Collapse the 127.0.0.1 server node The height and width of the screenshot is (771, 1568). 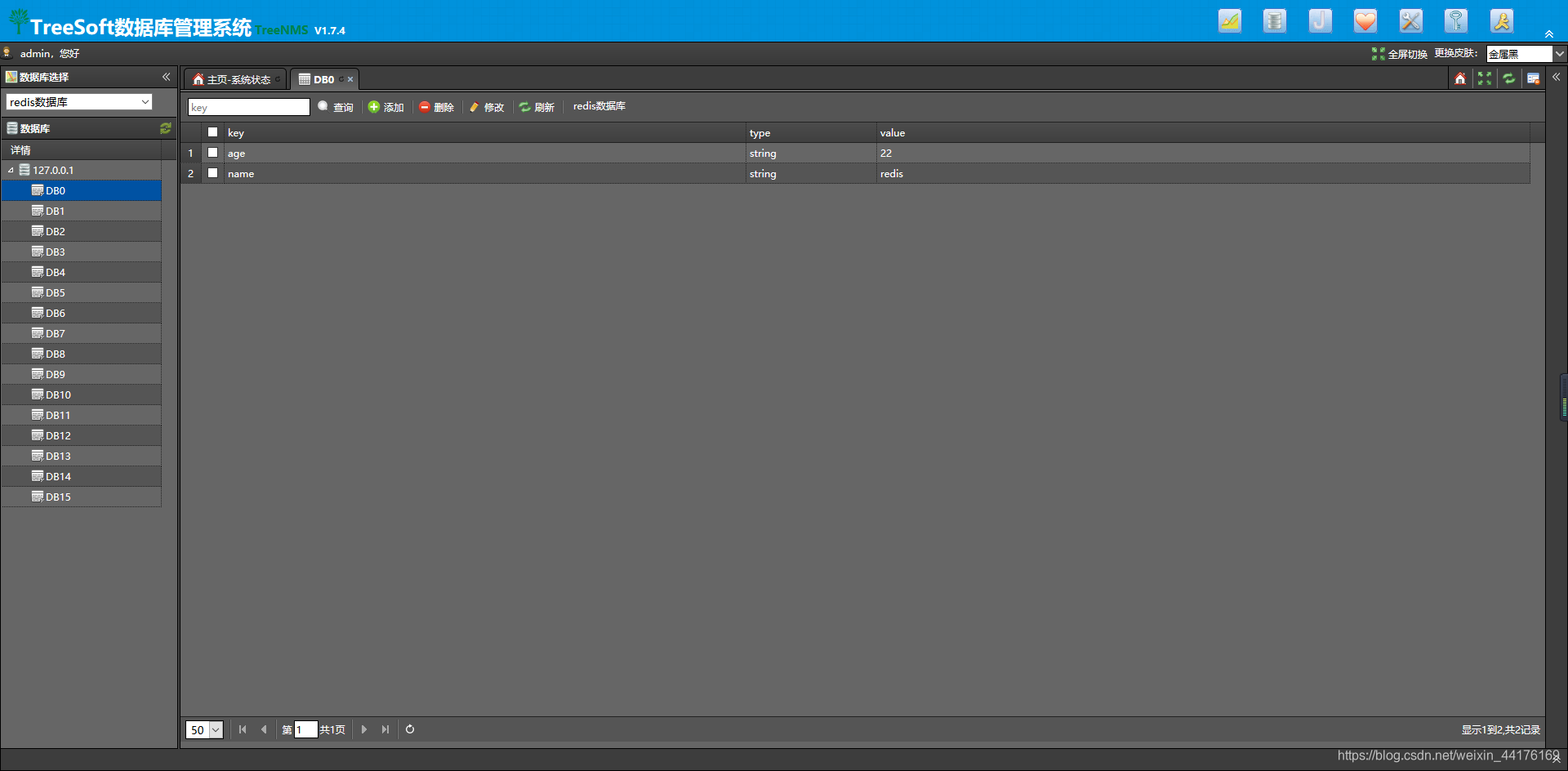[x=11, y=171]
